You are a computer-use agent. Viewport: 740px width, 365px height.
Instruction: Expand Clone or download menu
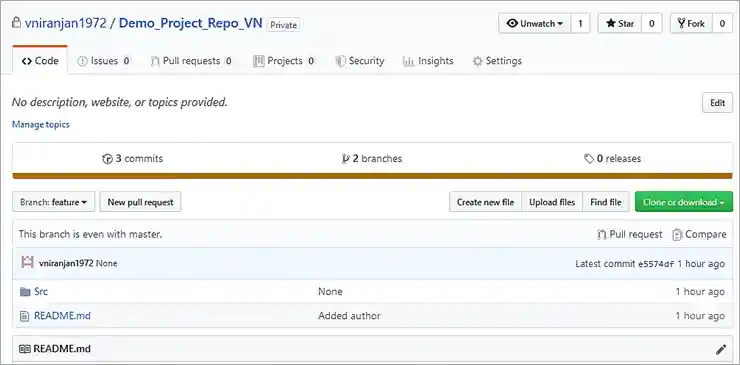click(x=684, y=202)
